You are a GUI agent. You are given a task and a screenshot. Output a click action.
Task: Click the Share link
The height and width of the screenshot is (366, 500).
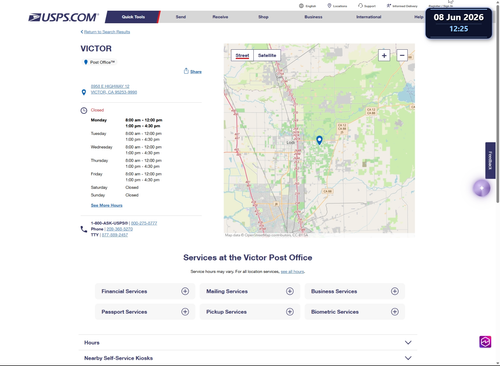tap(196, 72)
